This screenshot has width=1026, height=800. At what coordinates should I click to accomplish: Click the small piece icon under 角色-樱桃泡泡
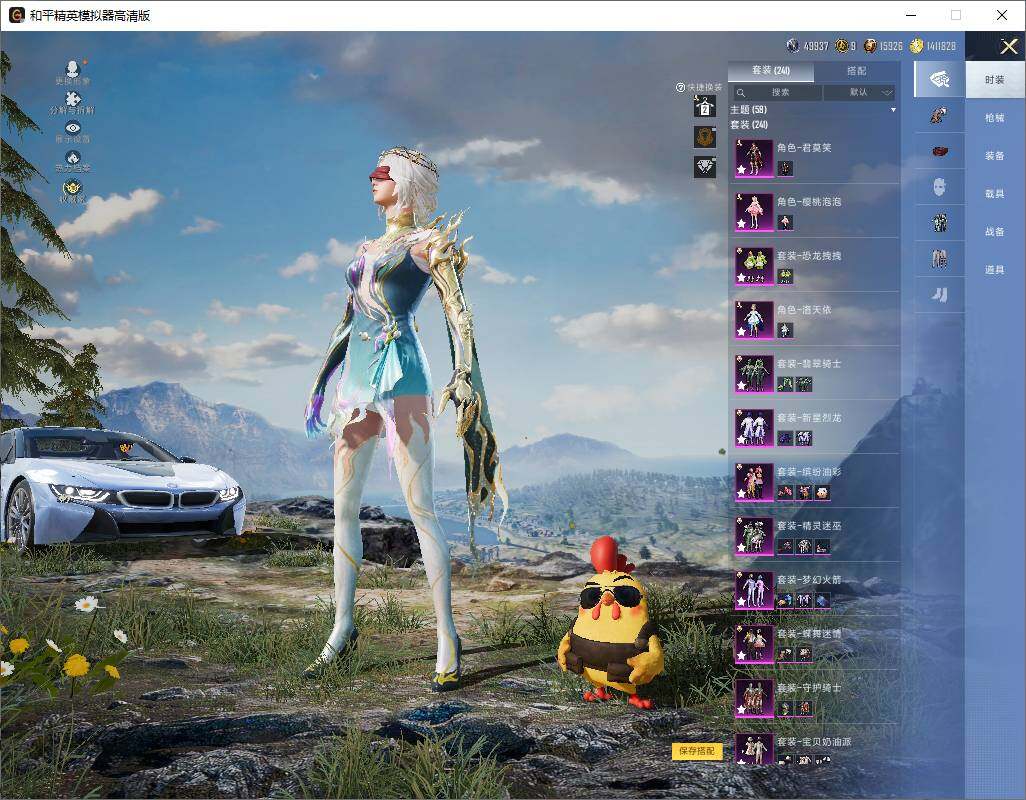click(x=785, y=223)
